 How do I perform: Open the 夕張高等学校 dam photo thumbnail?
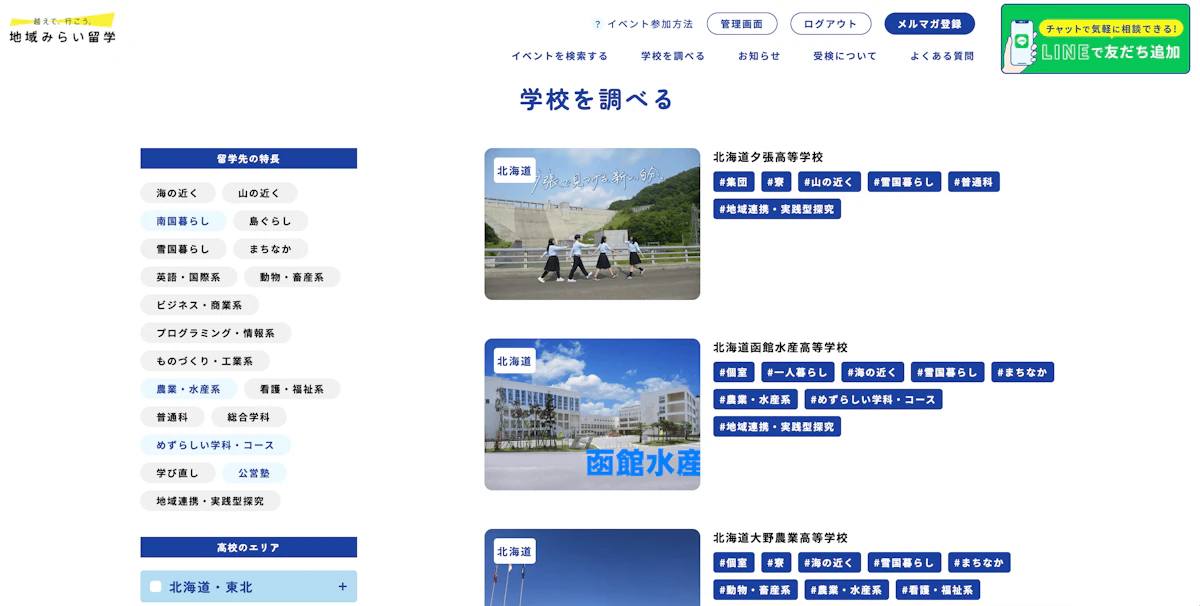pos(592,224)
